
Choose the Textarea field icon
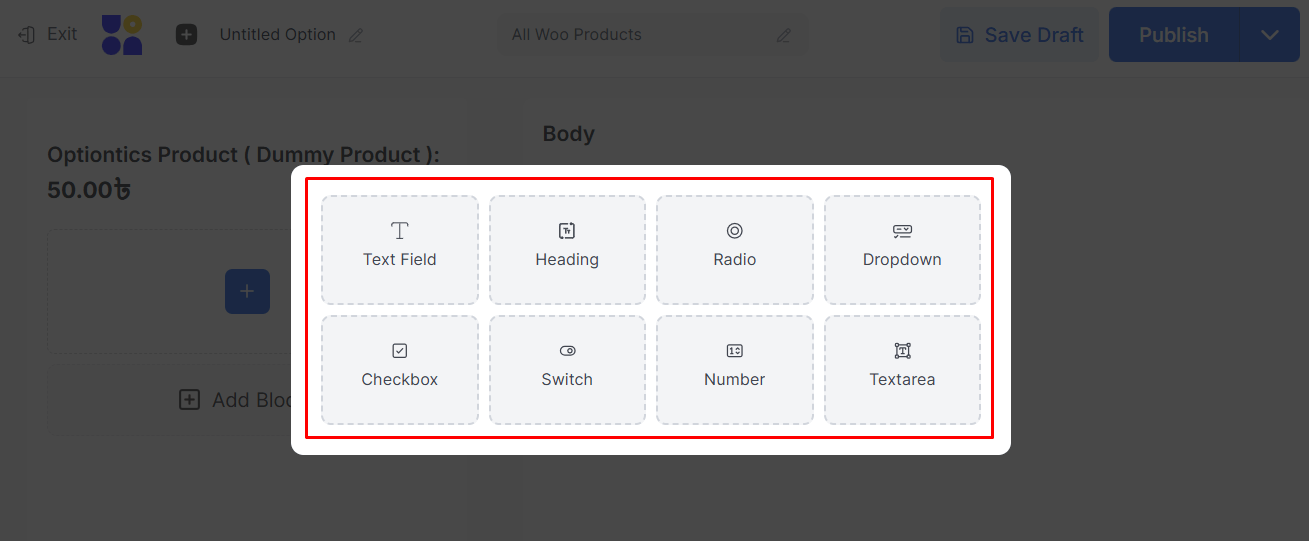coord(902,351)
